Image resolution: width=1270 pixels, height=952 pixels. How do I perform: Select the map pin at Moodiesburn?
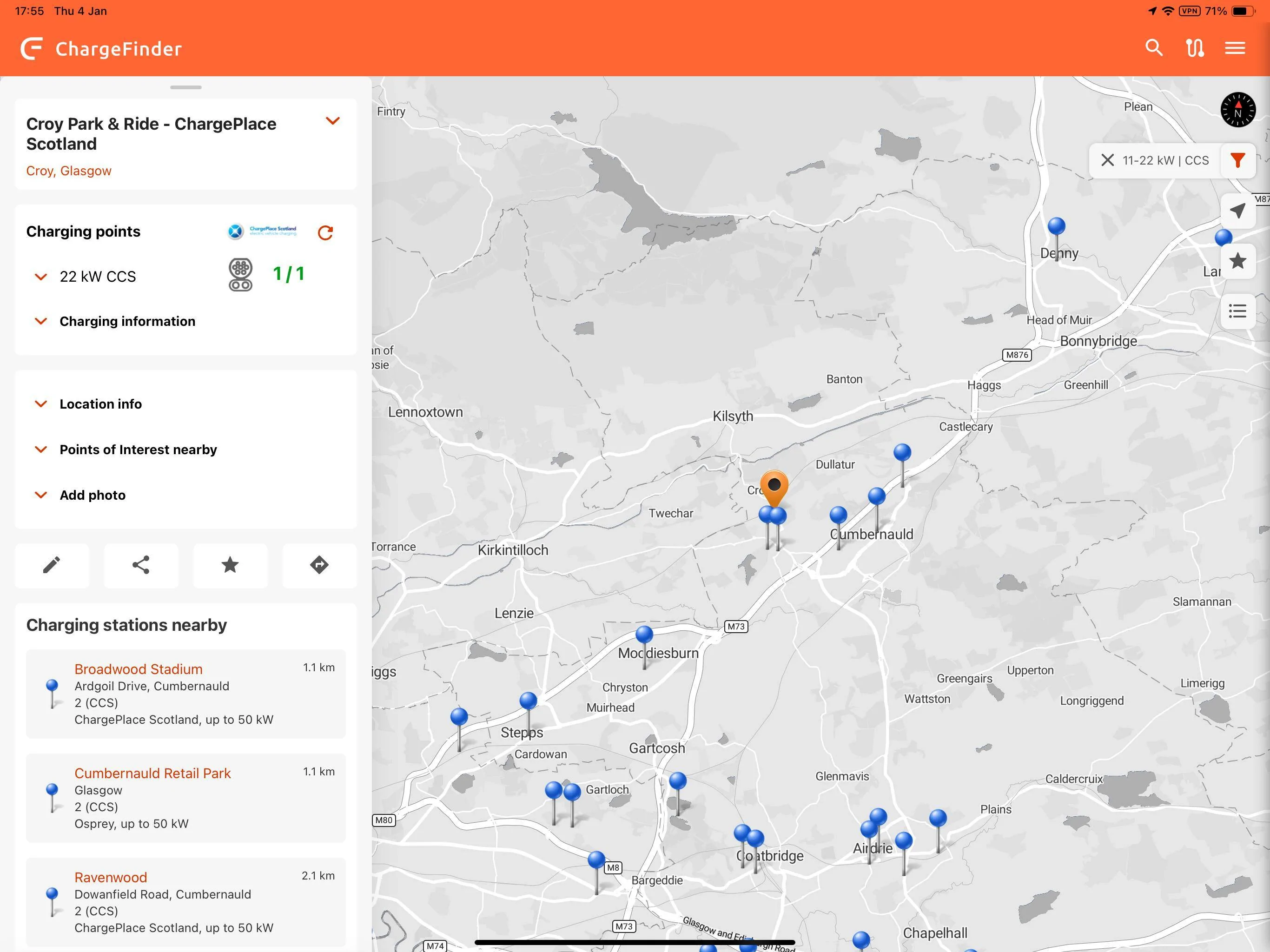point(644,635)
